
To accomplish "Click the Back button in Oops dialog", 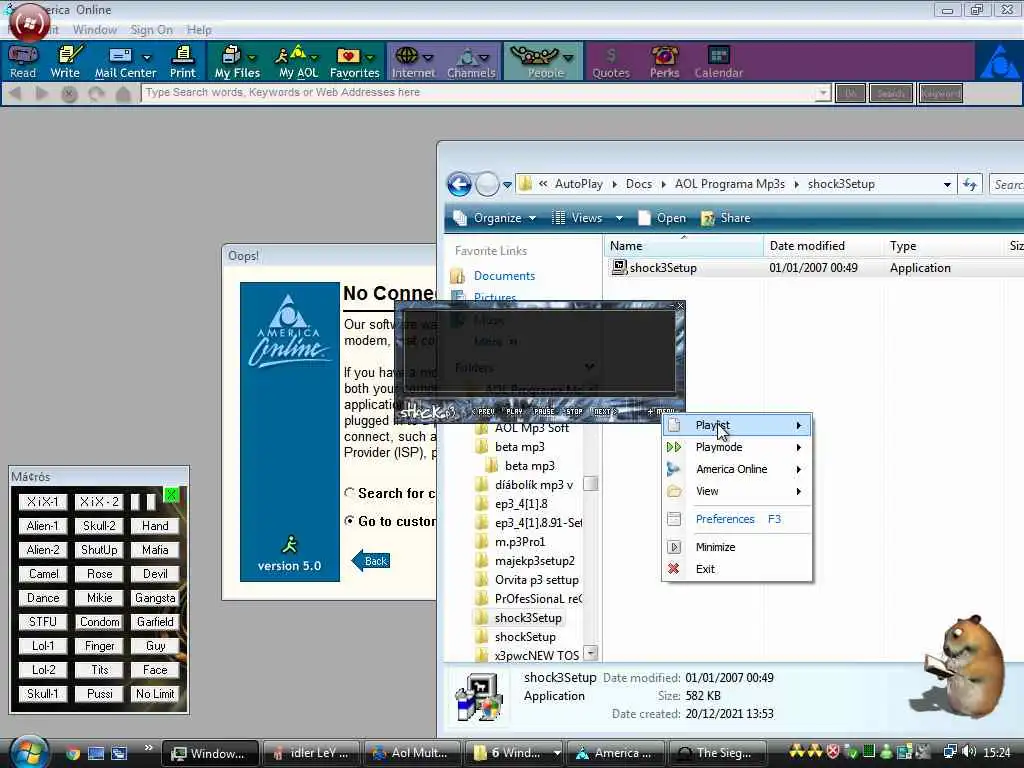I will pyautogui.click(x=371, y=561).
